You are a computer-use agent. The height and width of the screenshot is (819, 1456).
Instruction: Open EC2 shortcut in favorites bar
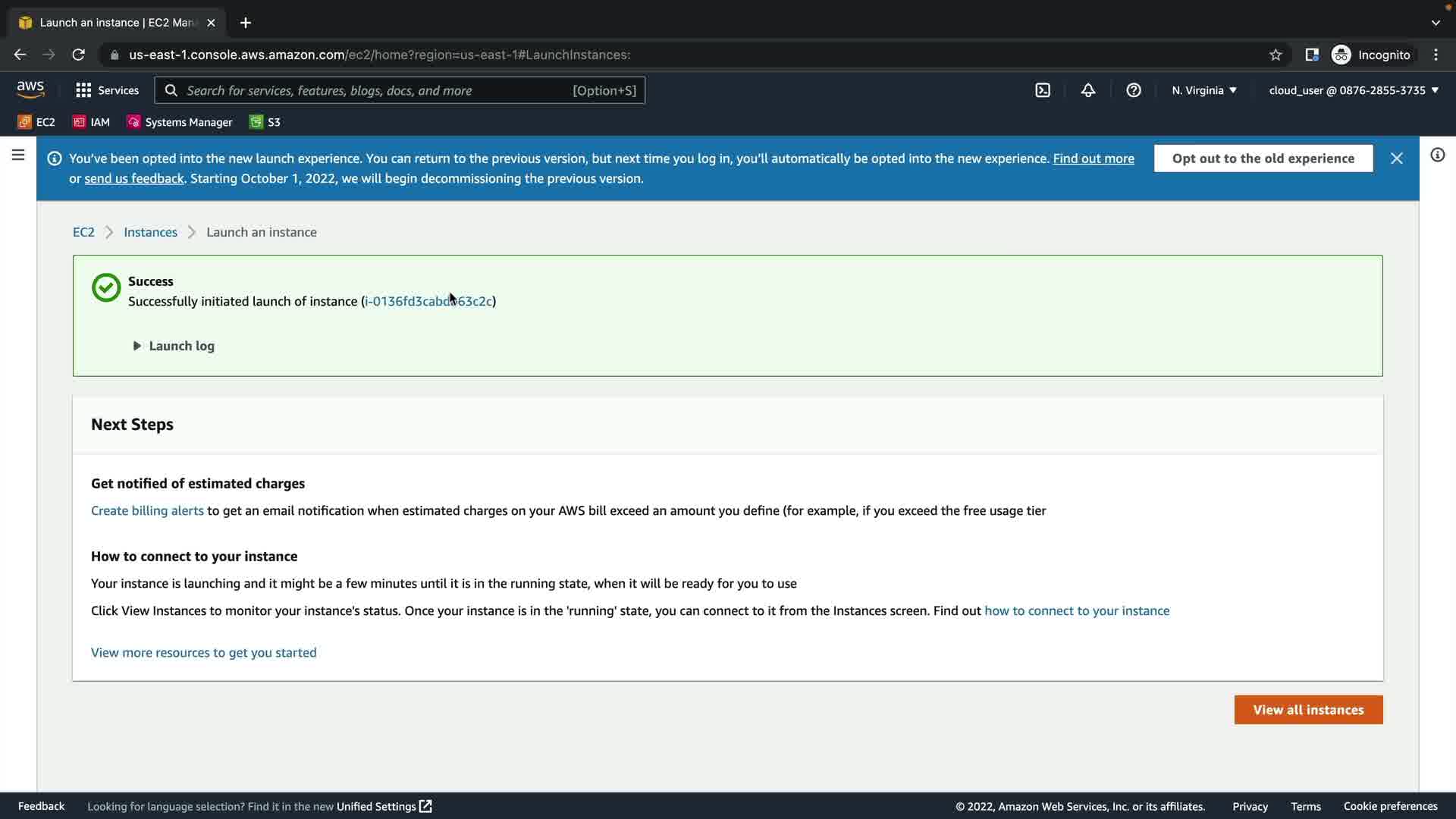pos(36,122)
